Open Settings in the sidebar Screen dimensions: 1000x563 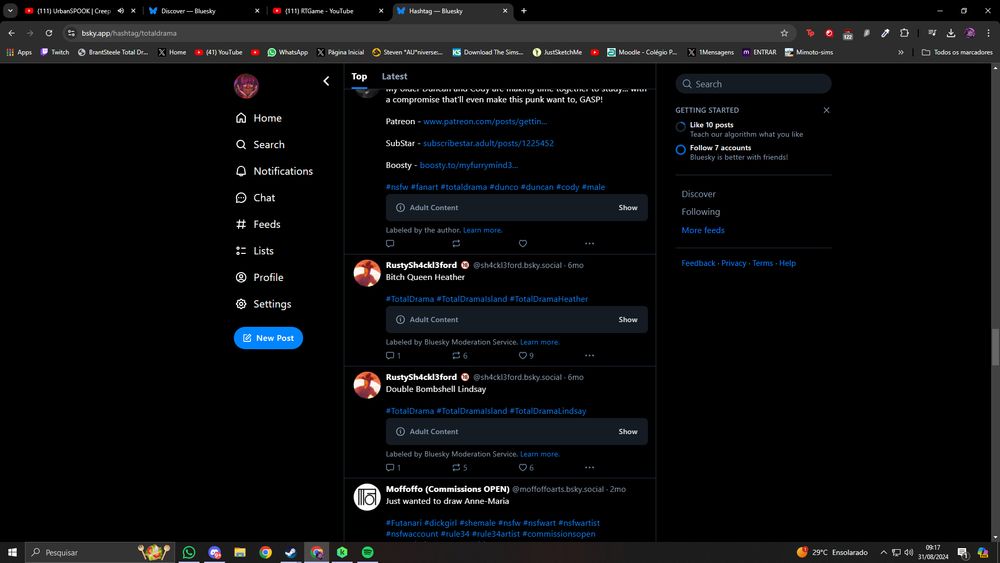(x=263, y=304)
